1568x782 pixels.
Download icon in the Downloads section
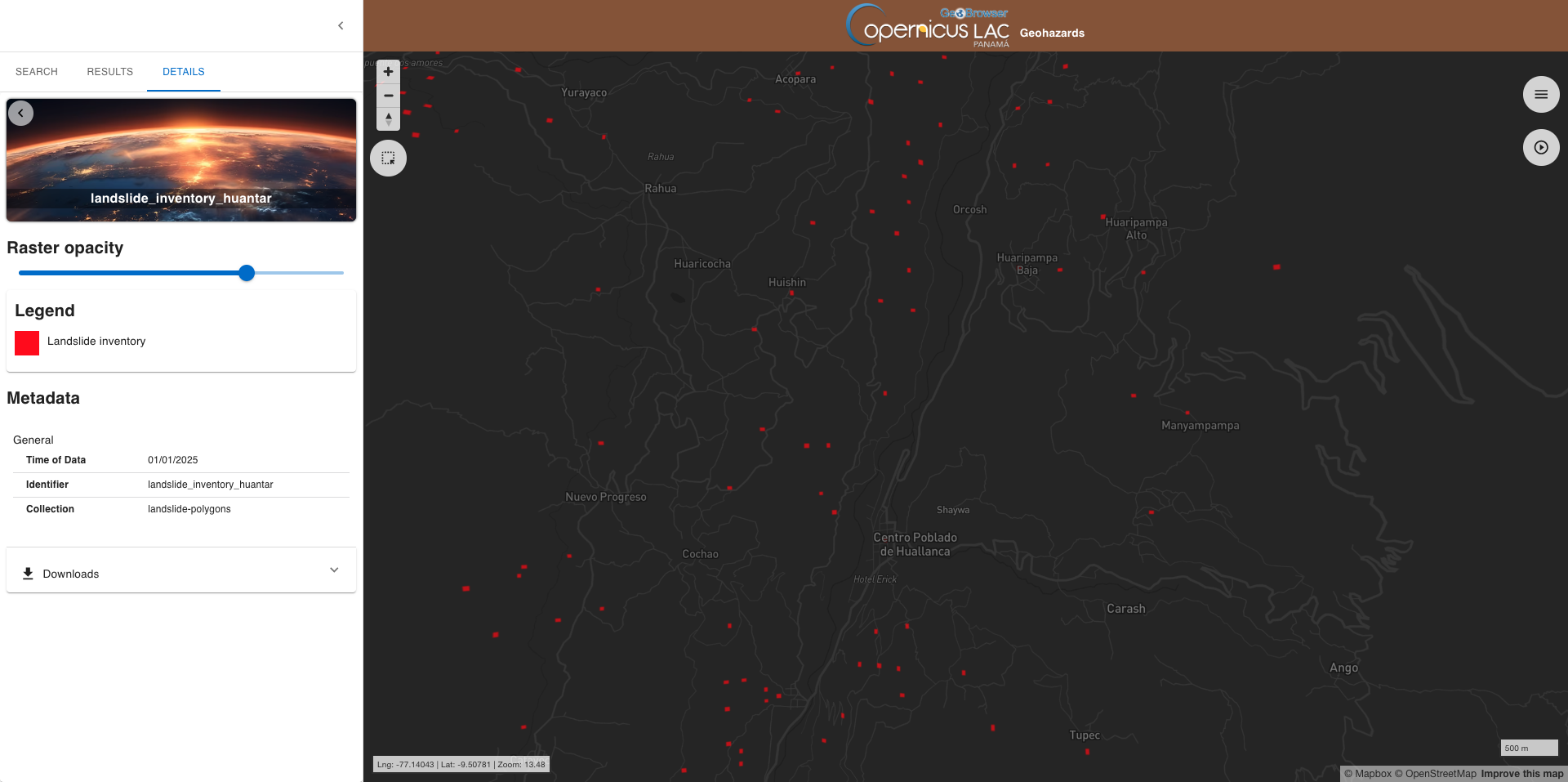coord(28,574)
